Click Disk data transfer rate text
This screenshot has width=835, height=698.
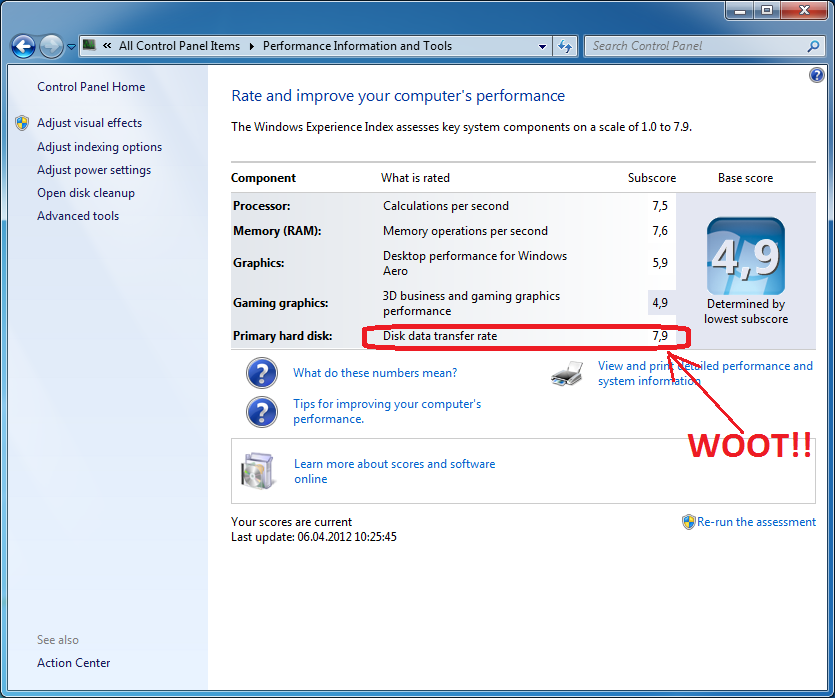coord(440,336)
